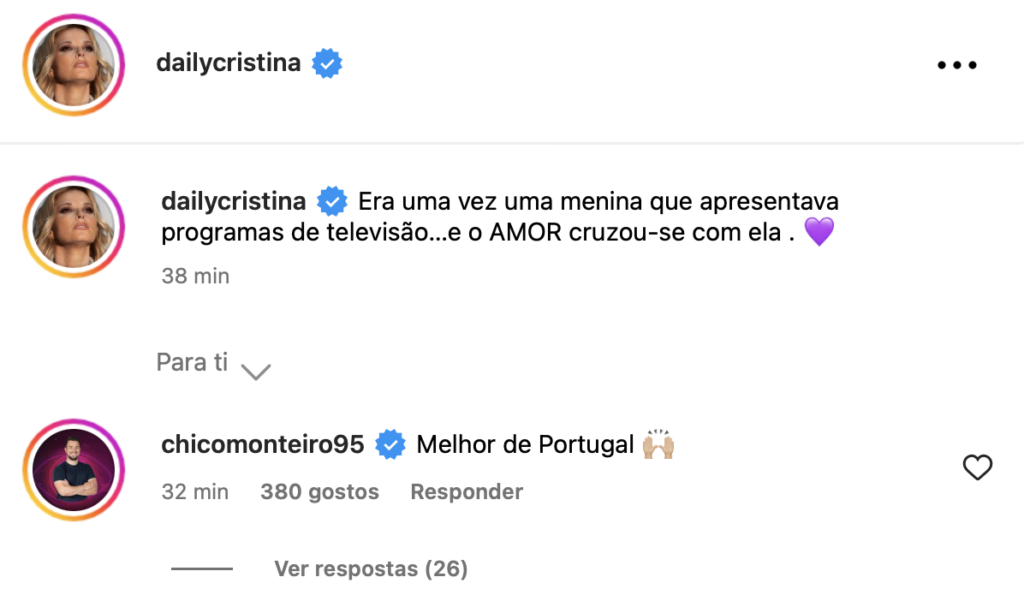Open dailycristina's story from the header avatar
The height and width of the screenshot is (601, 1024).
[x=73, y=64]
